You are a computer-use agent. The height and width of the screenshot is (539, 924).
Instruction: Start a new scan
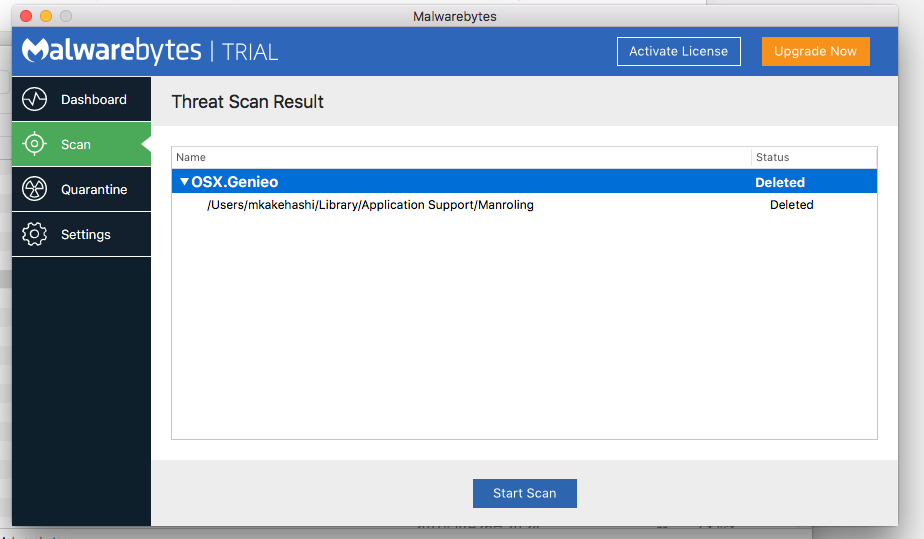point(524,493)
